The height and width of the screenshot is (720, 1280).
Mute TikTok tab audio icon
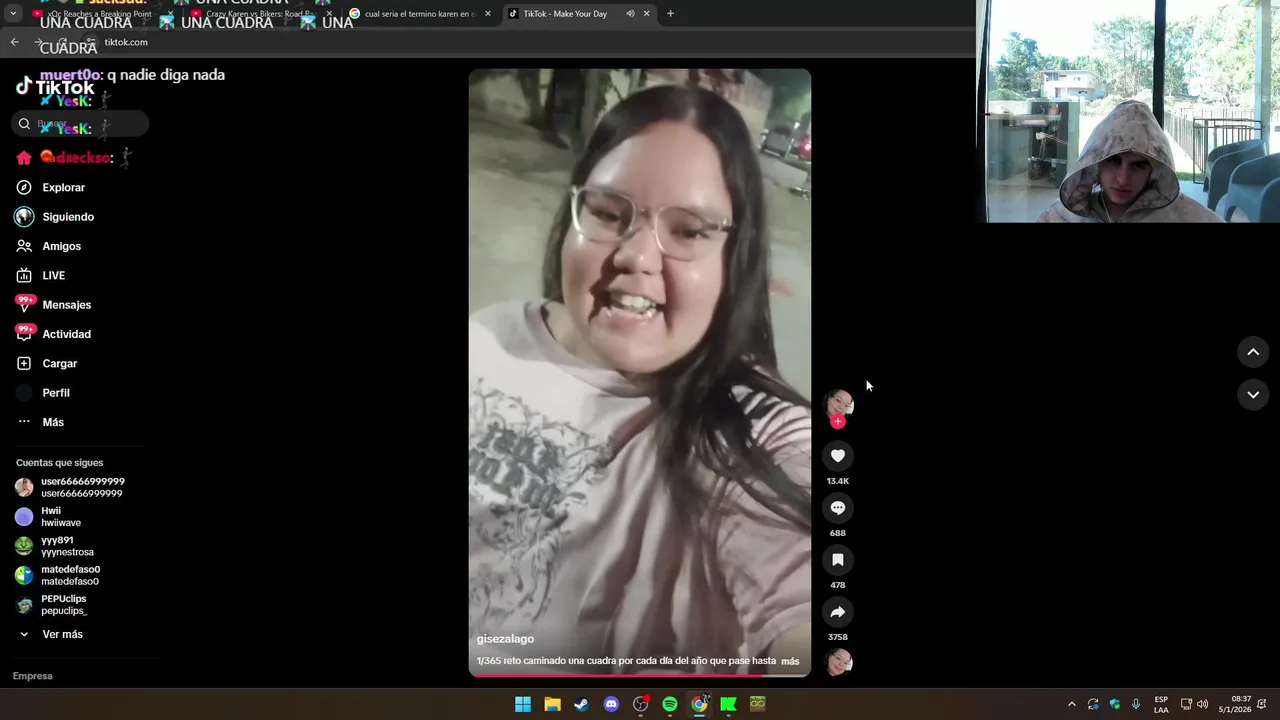[630, 14]
